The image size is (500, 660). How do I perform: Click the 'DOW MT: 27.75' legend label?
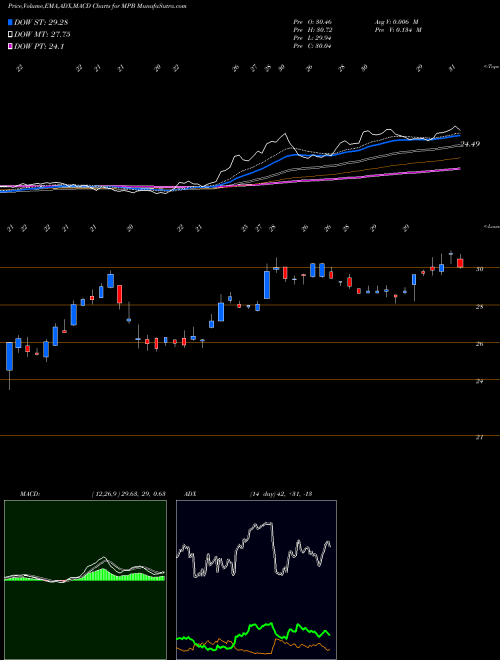pos(42,35)
